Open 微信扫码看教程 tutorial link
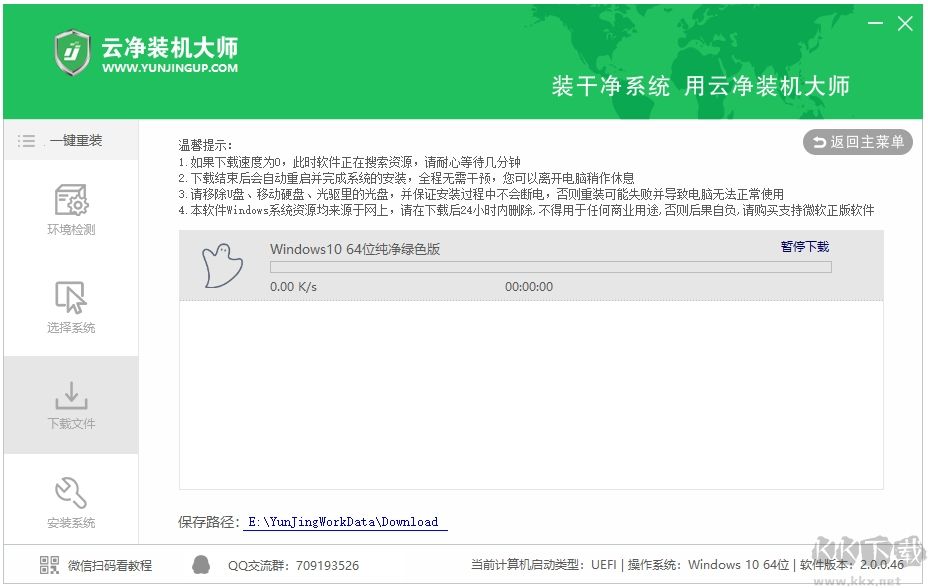This screenshot has width=928, height=588. (110, 566)
